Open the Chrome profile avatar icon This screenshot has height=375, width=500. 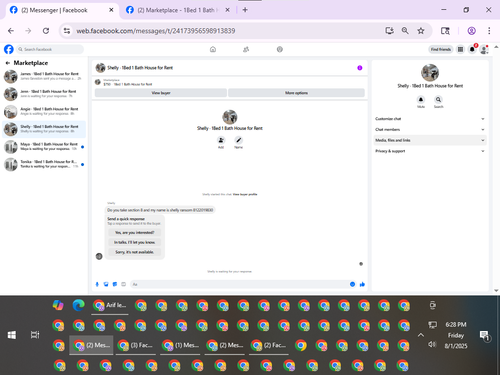(471, 31)
